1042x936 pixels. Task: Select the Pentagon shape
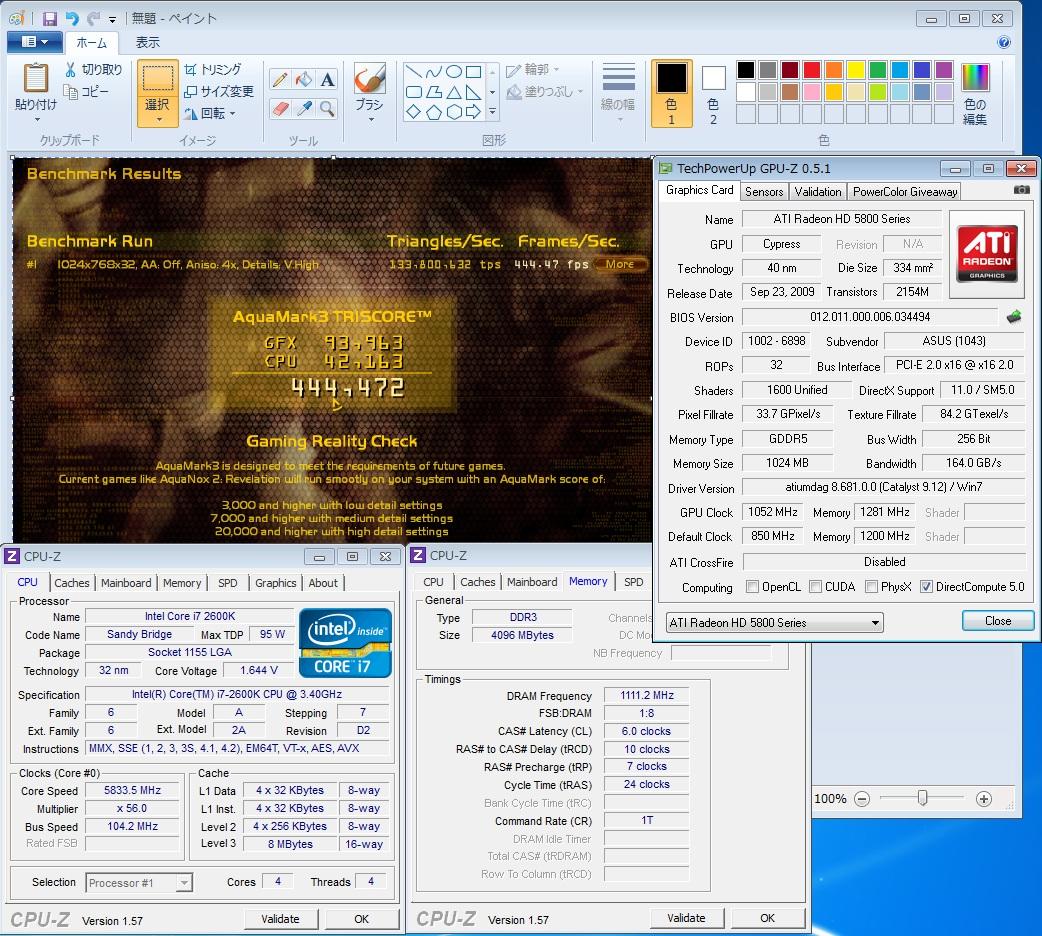[x=433, y=112]
